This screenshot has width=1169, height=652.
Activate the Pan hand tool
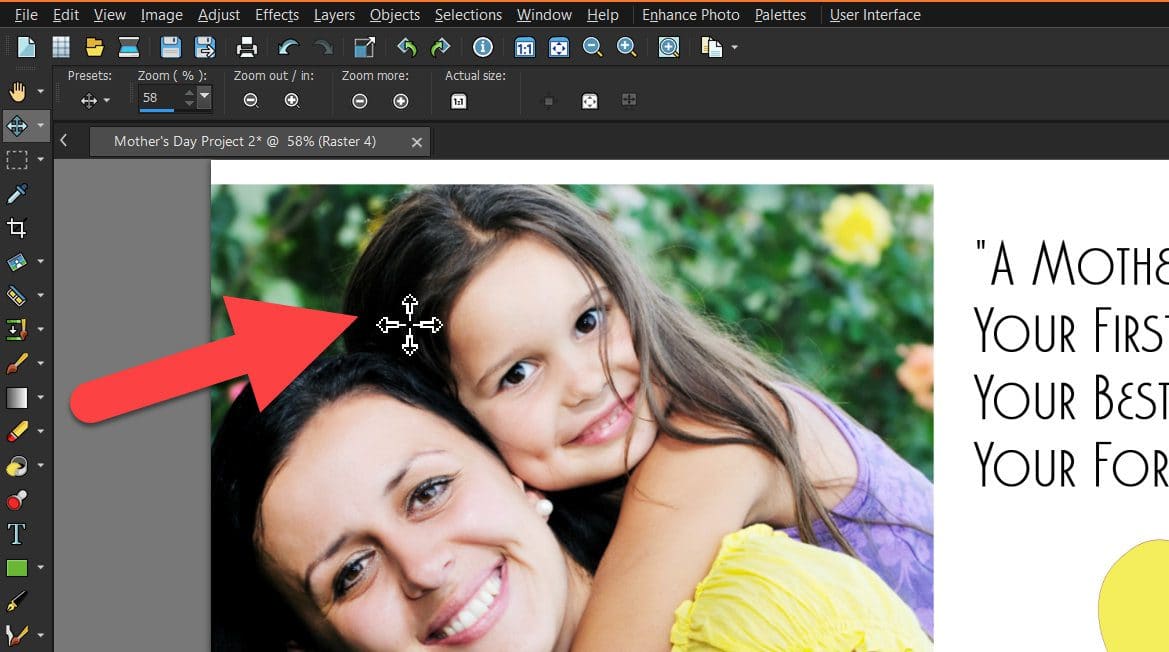point(17,91)
